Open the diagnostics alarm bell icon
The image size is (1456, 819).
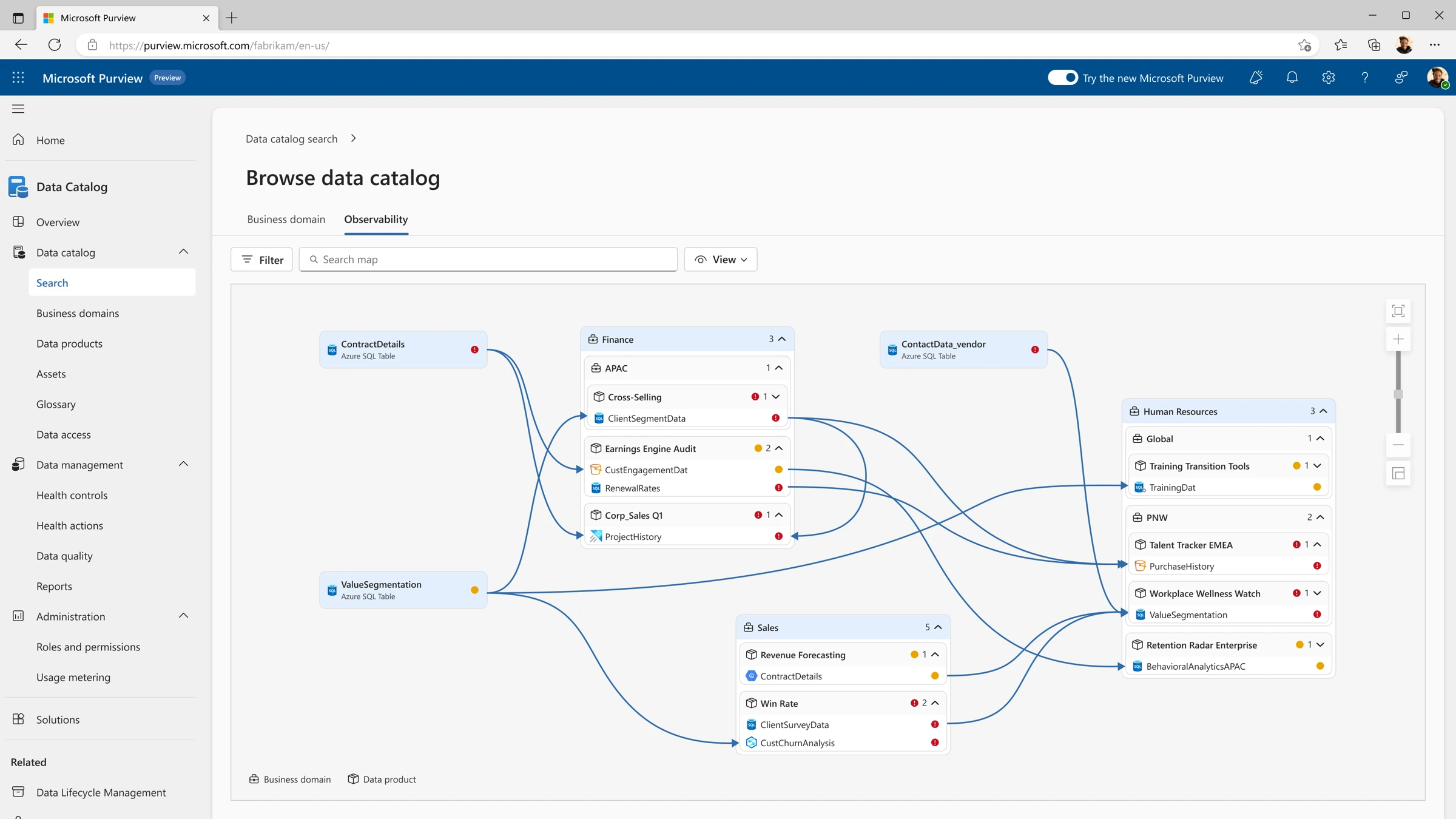click(x=1256, y=78)
